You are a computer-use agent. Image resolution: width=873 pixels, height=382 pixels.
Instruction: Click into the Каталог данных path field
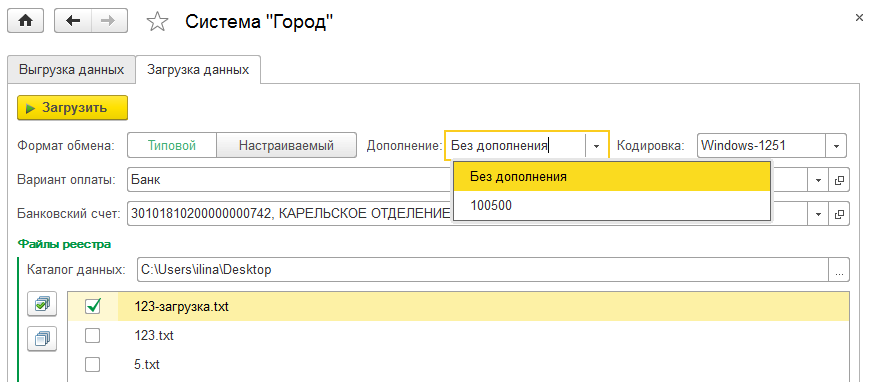click(483, 270)
